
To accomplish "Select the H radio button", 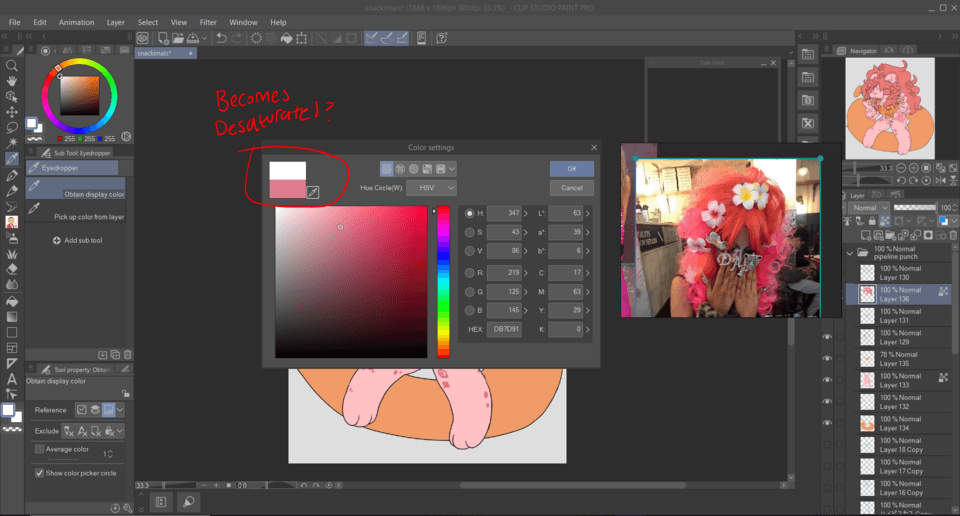I will (470, 213).
